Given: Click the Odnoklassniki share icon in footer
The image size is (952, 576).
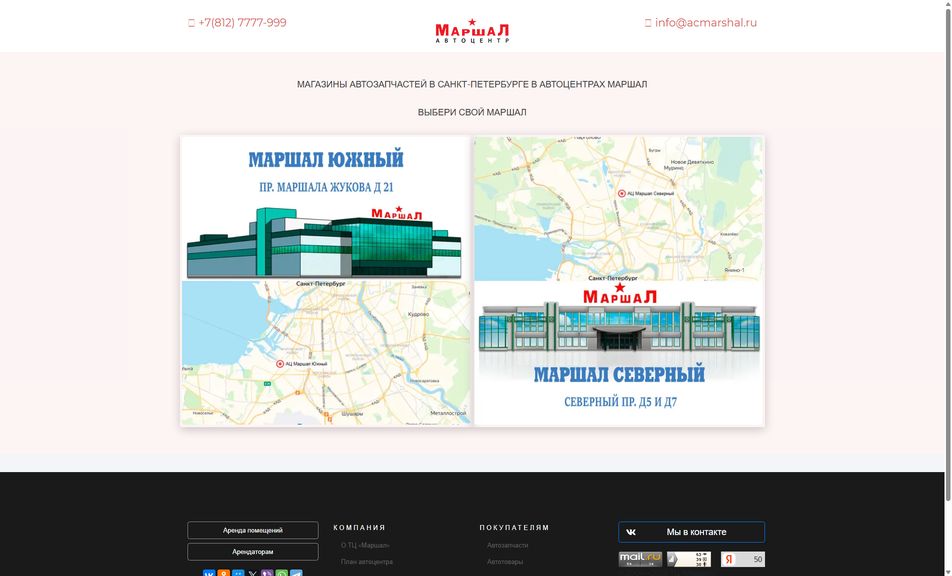Looking at the screenshot, I should tap(223, 573).
